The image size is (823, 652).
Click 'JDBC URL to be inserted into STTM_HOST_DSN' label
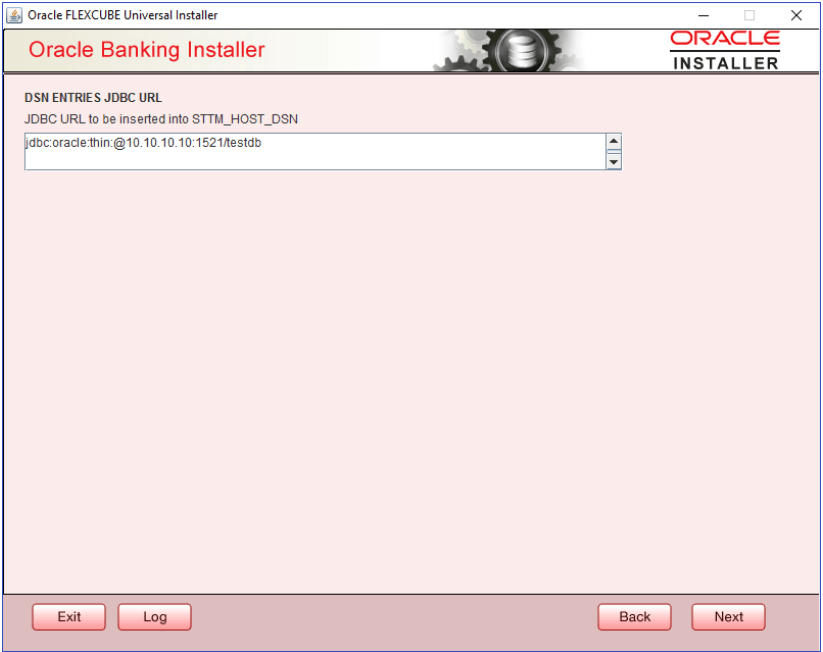click(161, 119)
